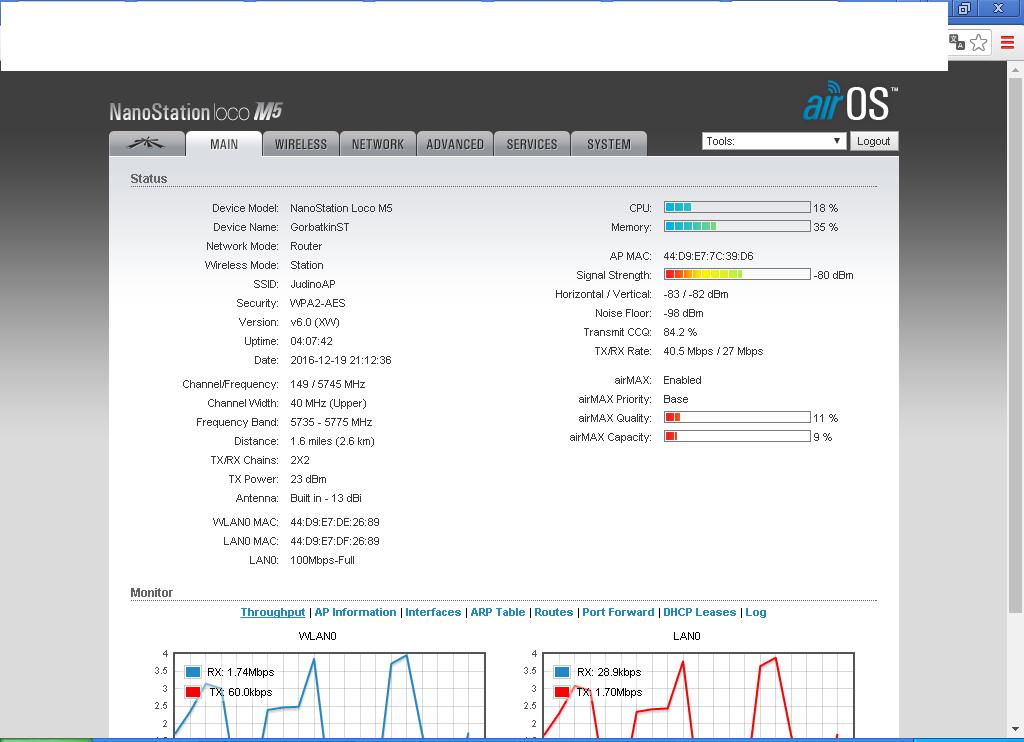Select LAN0 speed 100Mbps-Full
Viewport: 1024px width, 742px height.
(323, 560)
